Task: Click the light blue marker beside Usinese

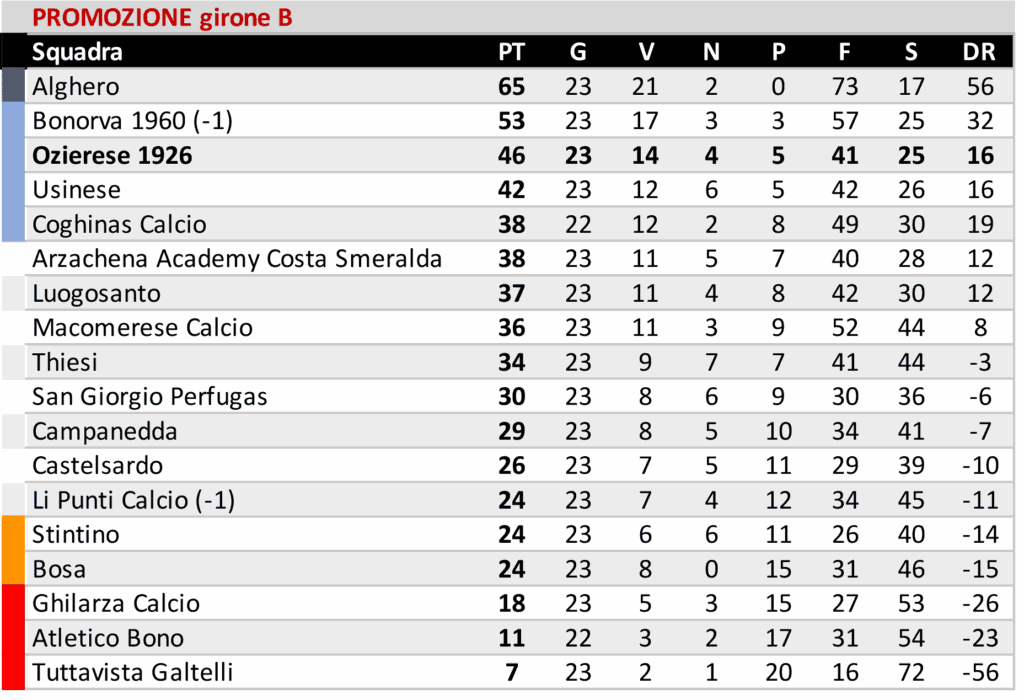Action: pyautogui.click(x=13, y=190)
